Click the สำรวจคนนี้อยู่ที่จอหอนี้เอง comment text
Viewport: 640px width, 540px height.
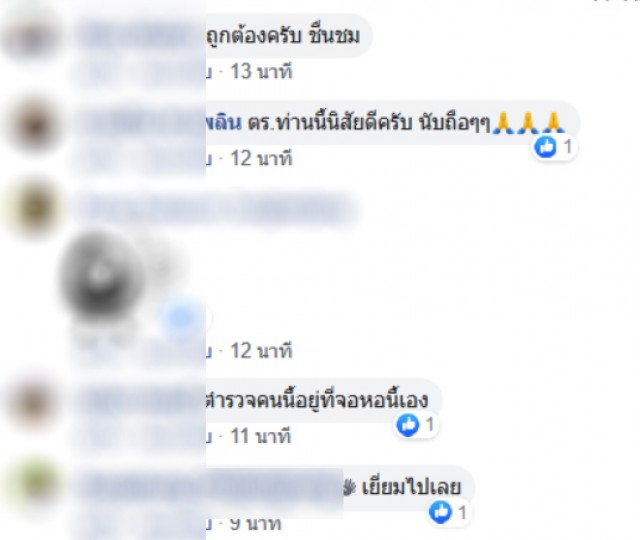coord(318,401)
